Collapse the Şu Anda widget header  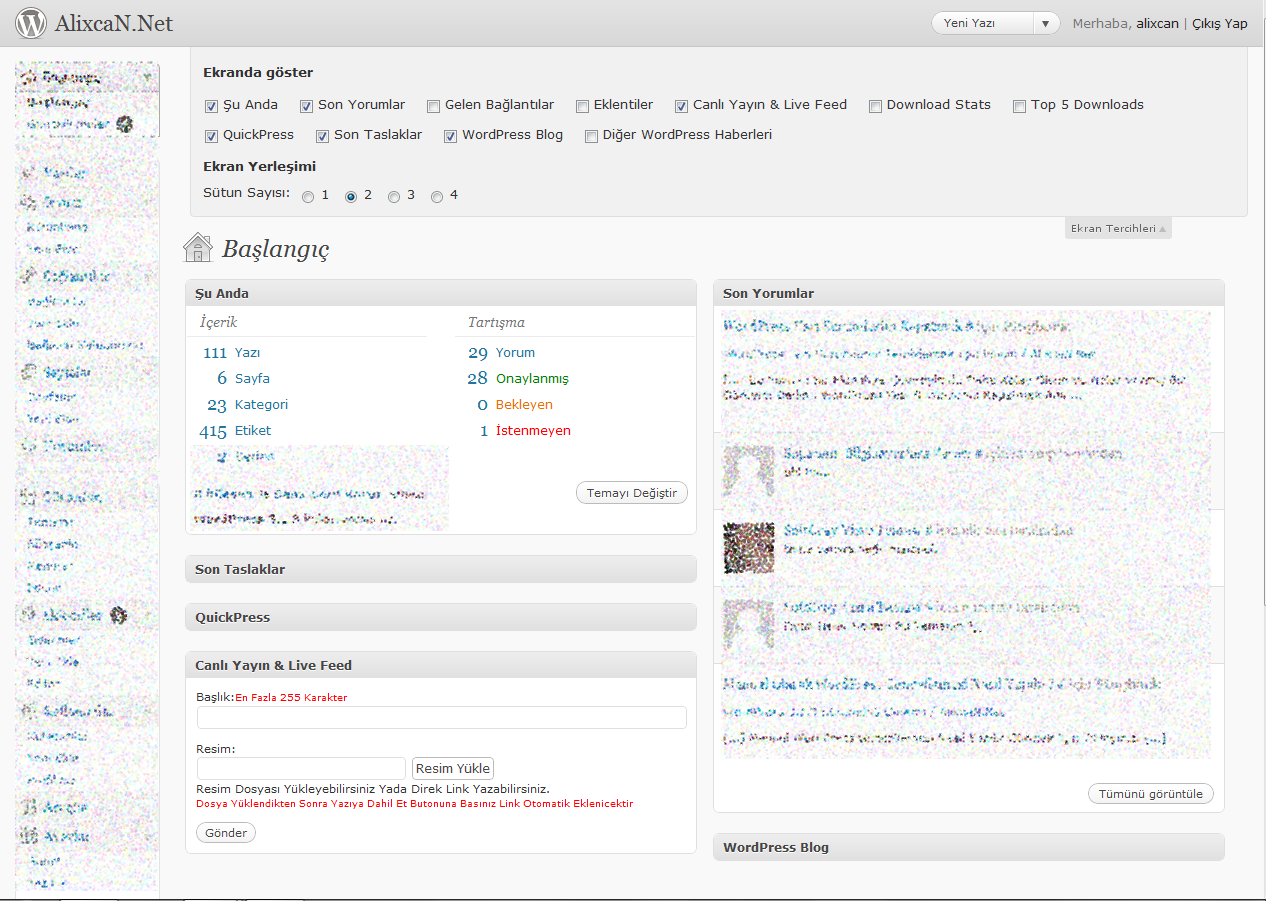tap(441, 293)
